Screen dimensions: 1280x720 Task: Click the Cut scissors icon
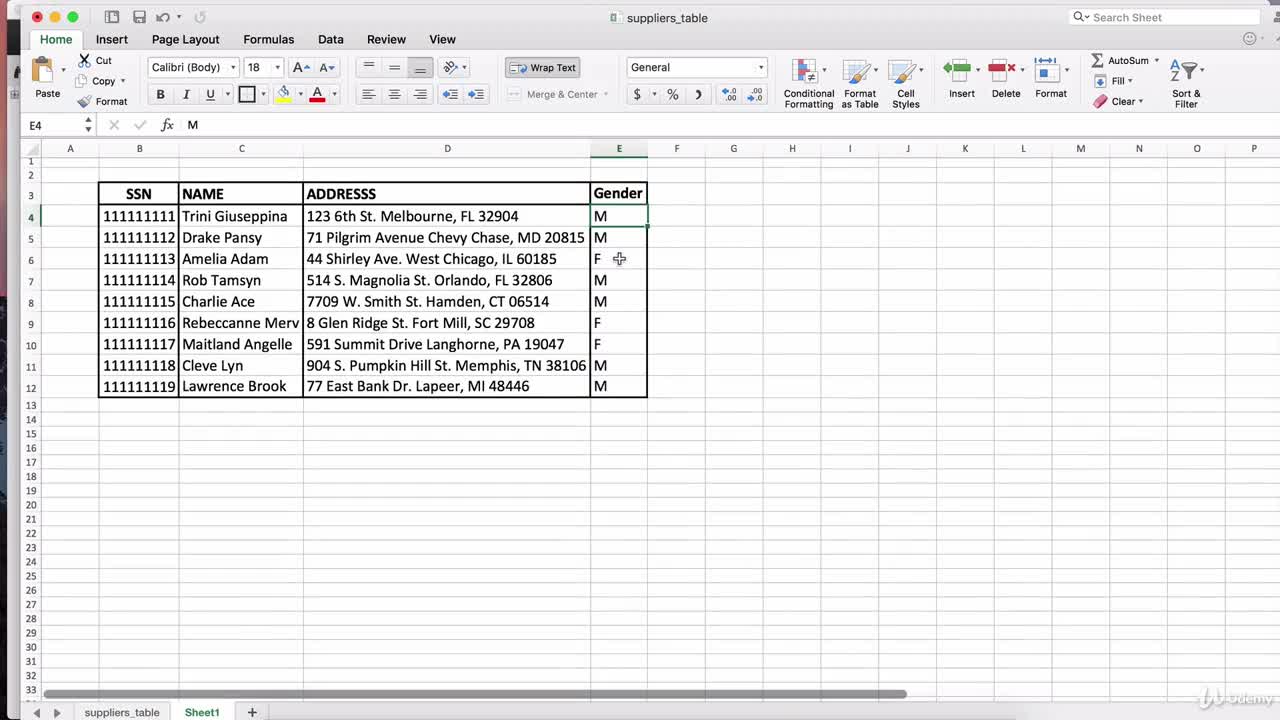point(85,60)
